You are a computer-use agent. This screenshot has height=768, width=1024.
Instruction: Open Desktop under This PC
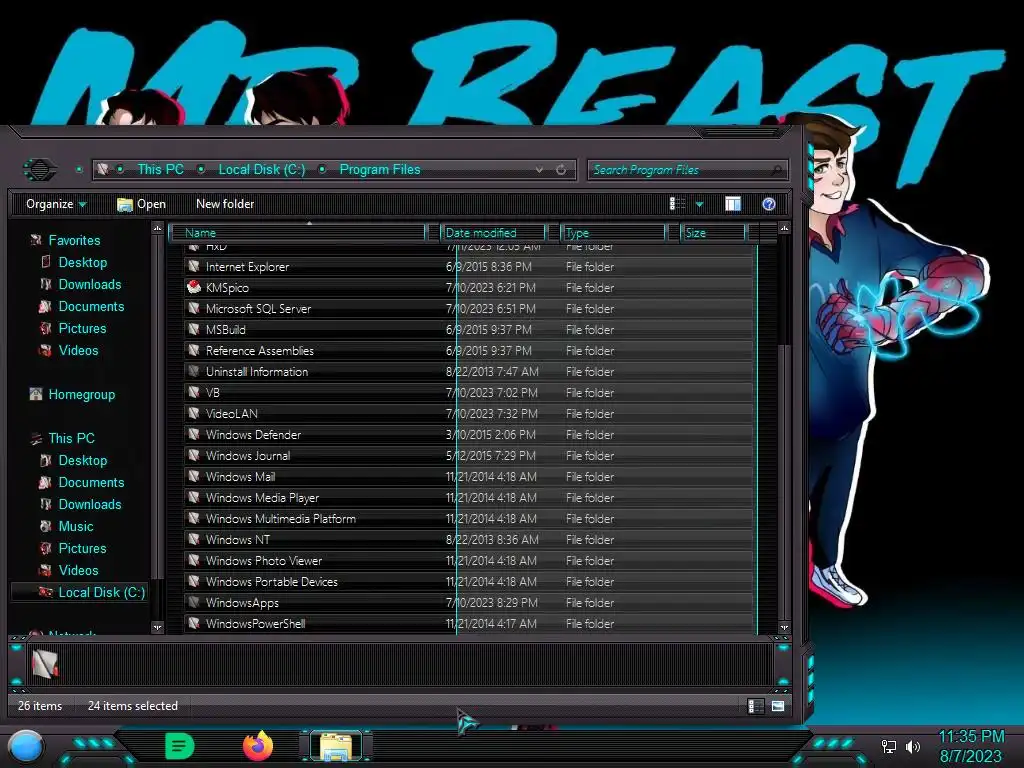coord(82,460)
